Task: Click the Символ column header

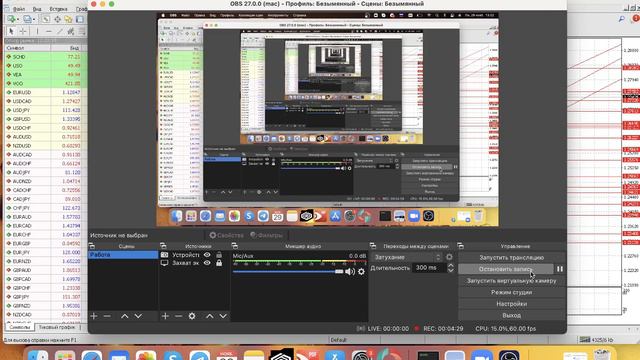Action: pos(27,48)
